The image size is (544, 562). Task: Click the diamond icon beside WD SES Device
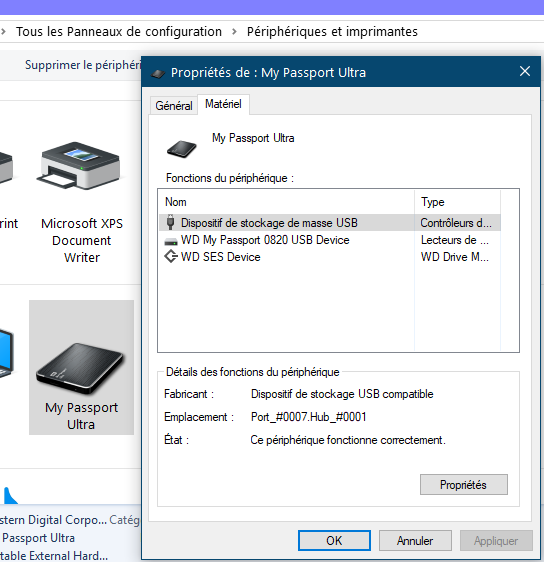tap(171, 256)
